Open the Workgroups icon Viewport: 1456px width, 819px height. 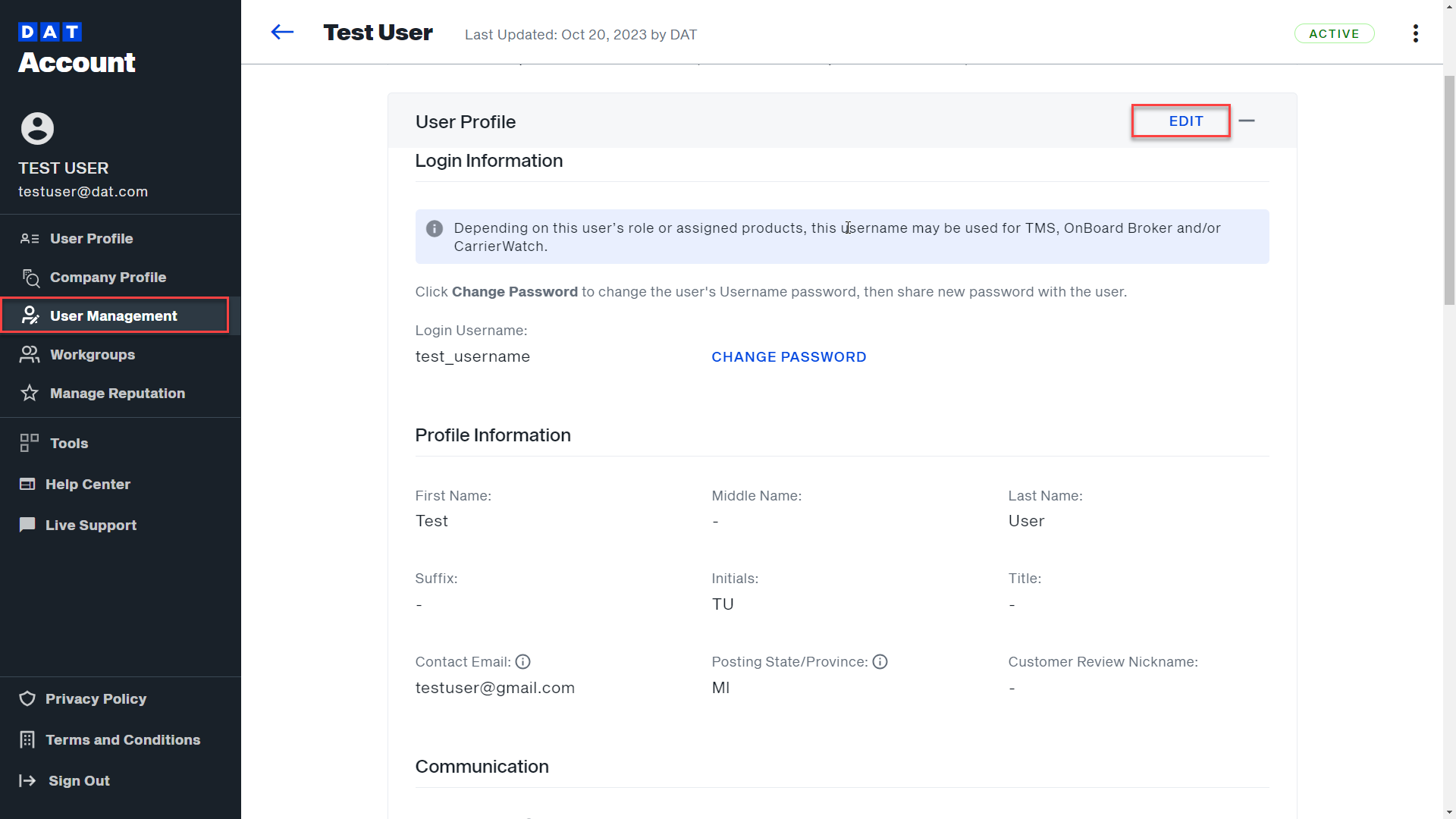click(29, 354)
